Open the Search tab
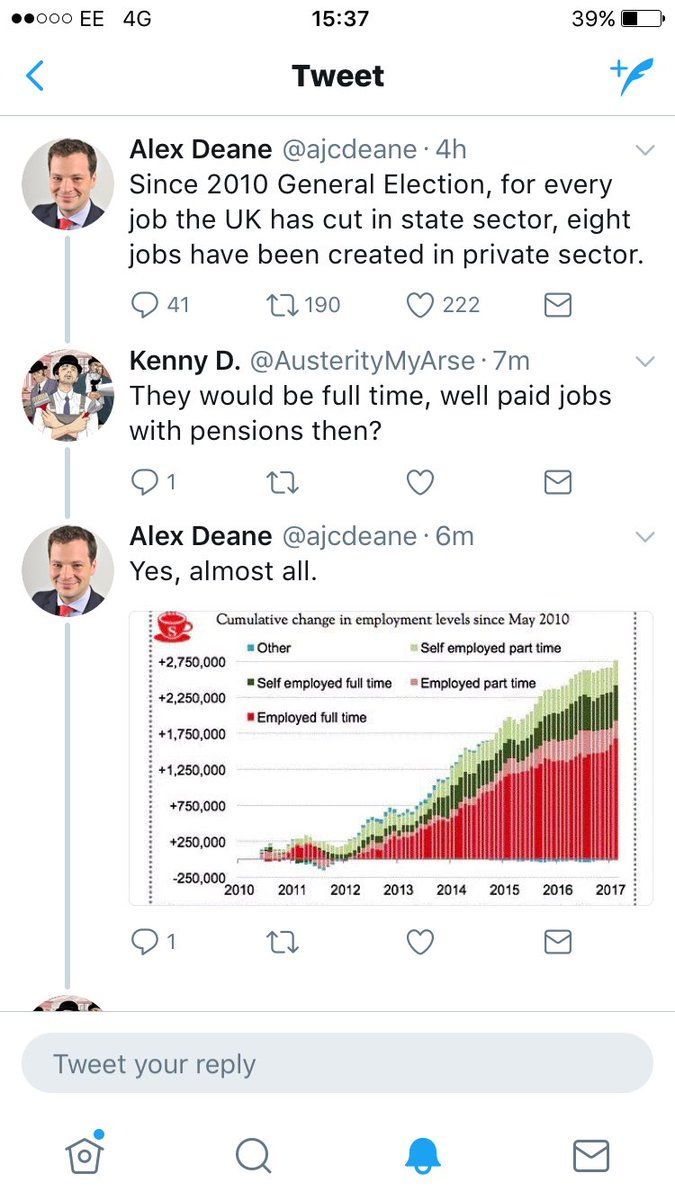675x1200 pixels. 253,1156
